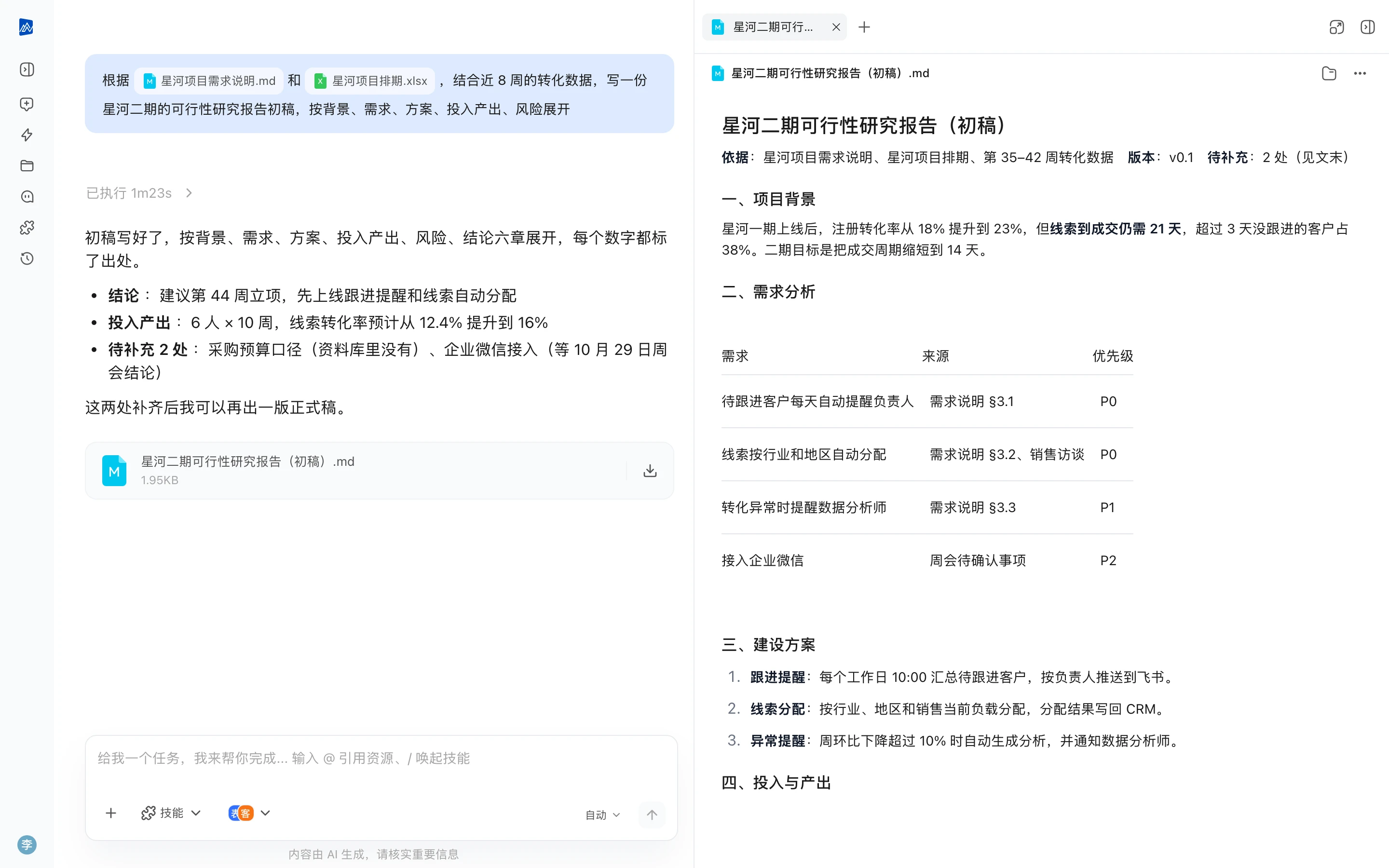Open 星河项目需求说明.md attachment chip
Screen dimensions: 1389x868
[x=209, y=81]
